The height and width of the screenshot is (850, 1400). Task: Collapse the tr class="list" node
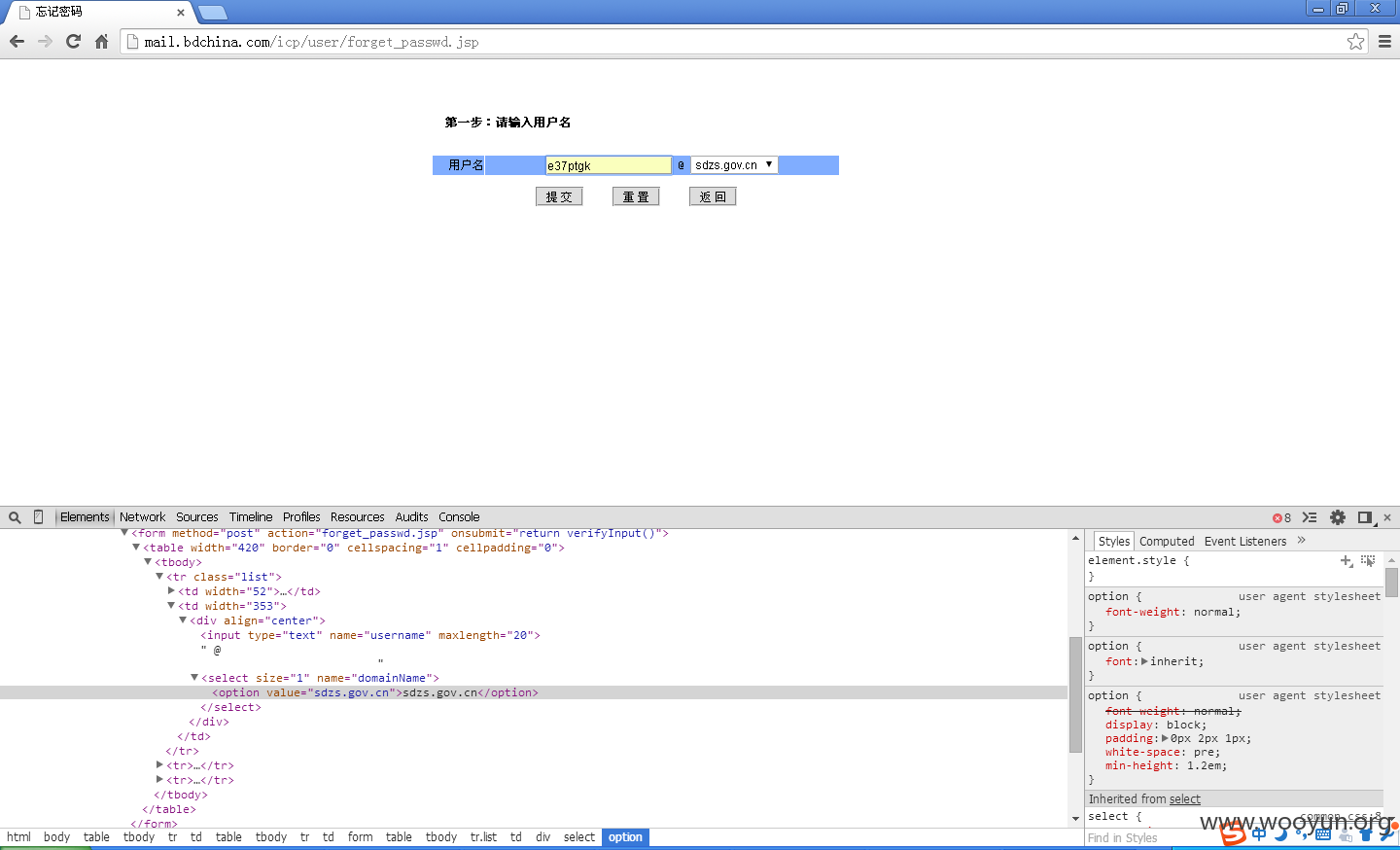[x=159, y=577]
